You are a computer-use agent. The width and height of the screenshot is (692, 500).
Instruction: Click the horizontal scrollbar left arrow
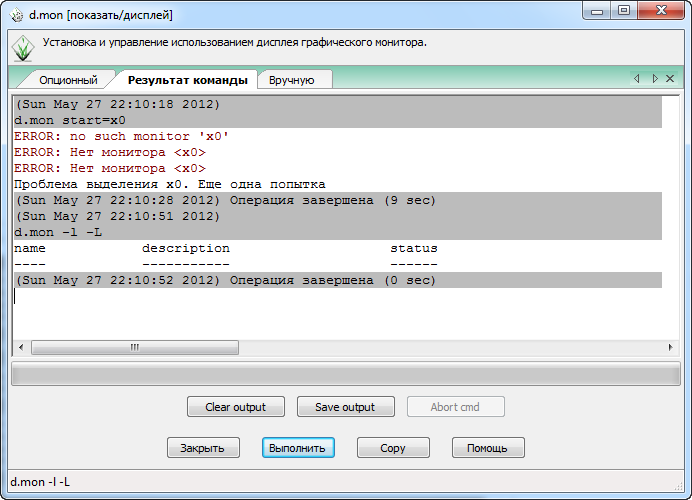21,347
